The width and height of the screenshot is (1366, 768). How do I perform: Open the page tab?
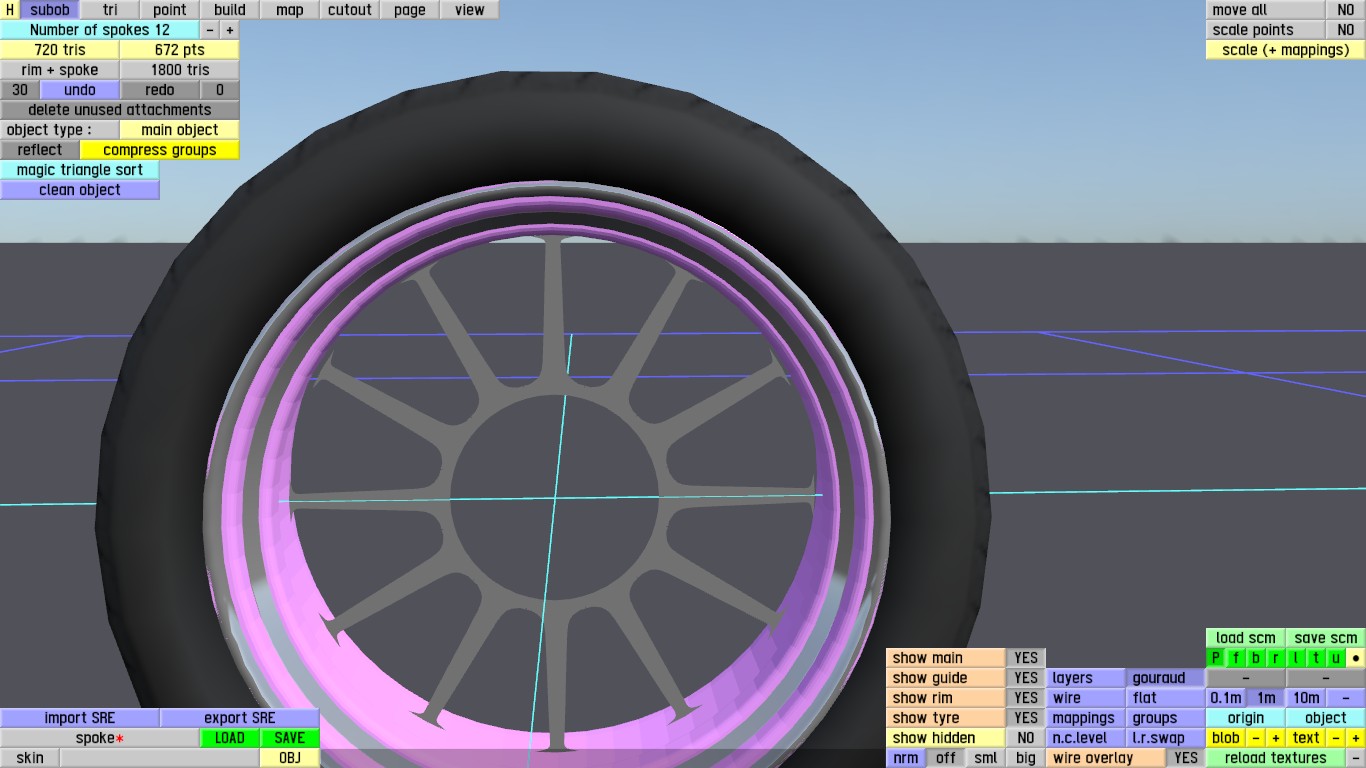point(410,10)
